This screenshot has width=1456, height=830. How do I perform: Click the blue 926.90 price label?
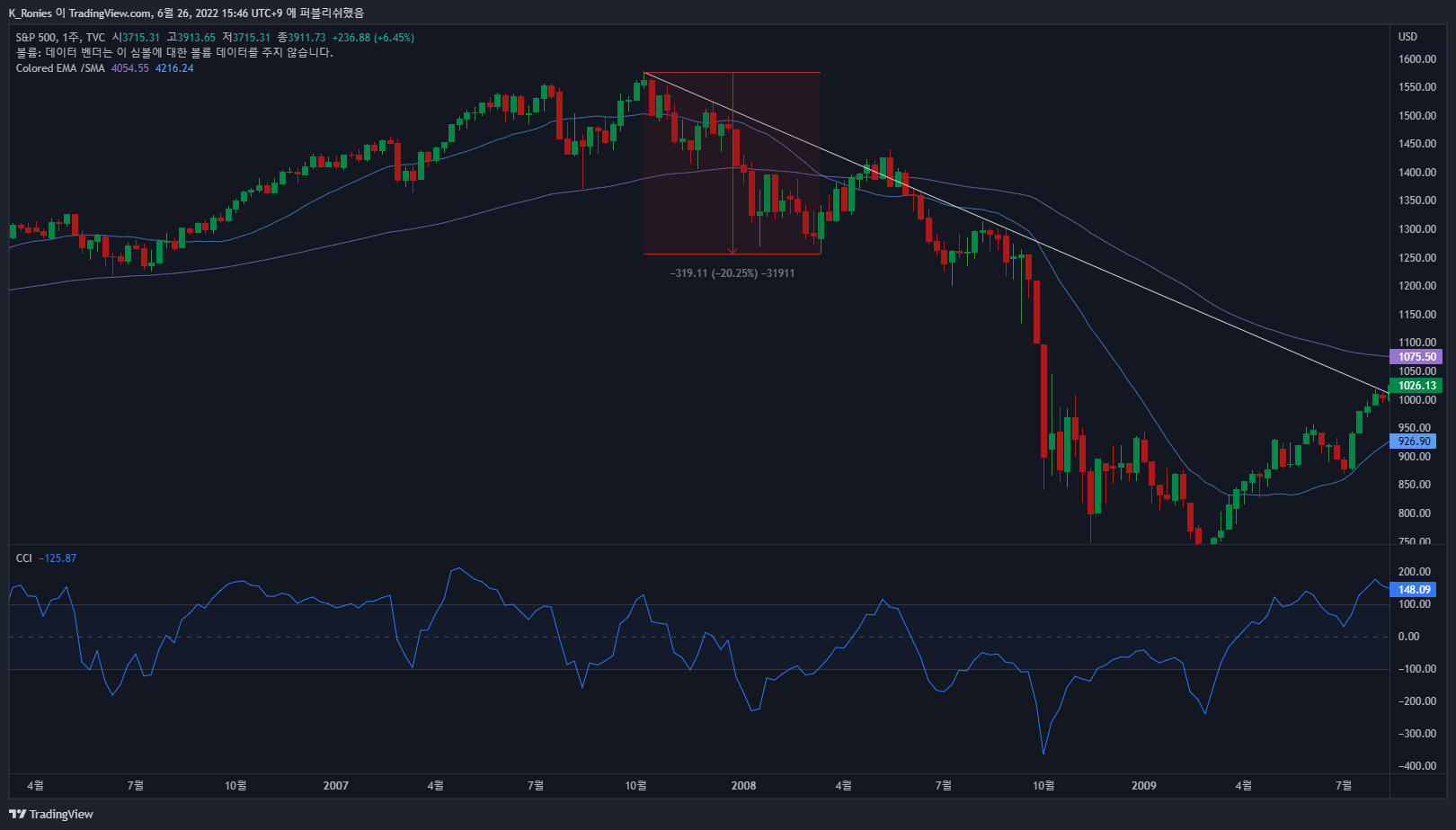1413,442
